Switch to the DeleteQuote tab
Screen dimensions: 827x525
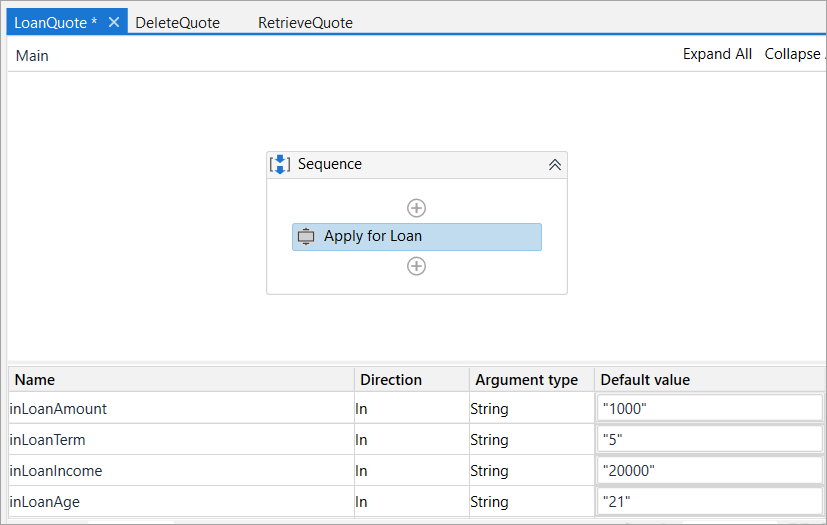177,22
